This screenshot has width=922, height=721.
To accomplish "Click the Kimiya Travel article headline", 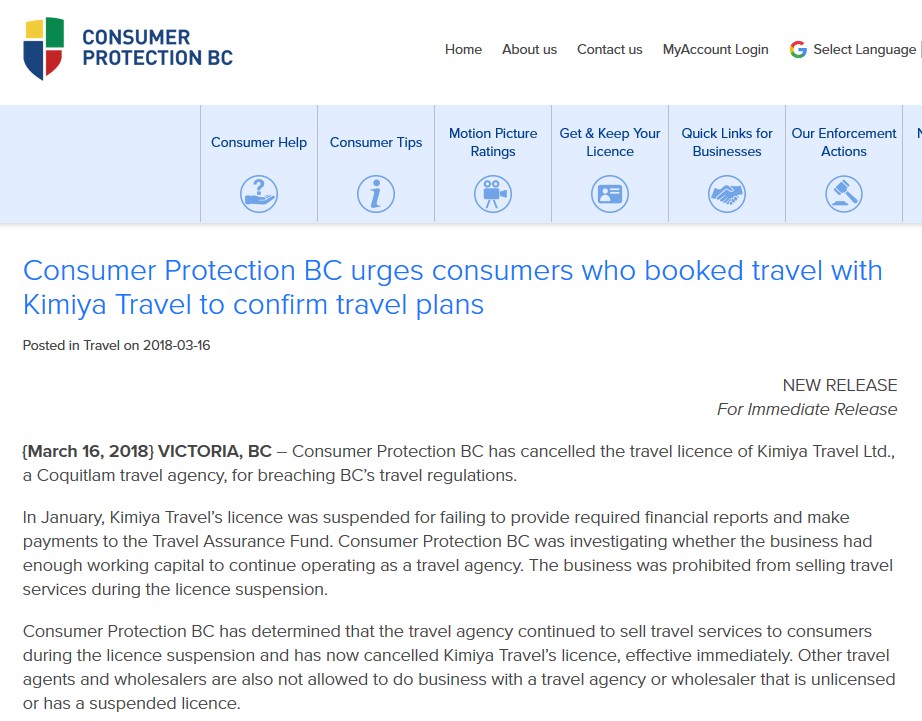I will (452, 288).
